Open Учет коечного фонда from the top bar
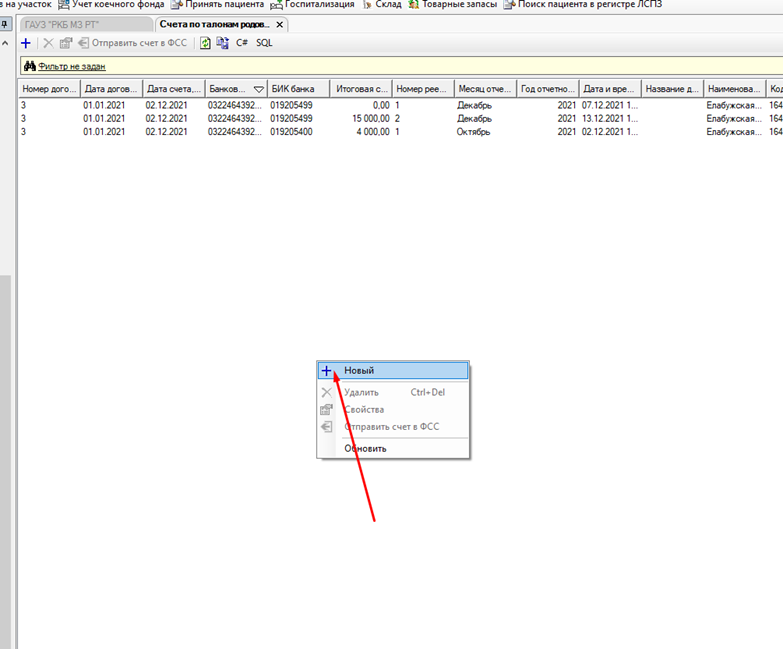The width and height of the screenshot is (783, 649). pyautogui.click(x=118, y=4)
